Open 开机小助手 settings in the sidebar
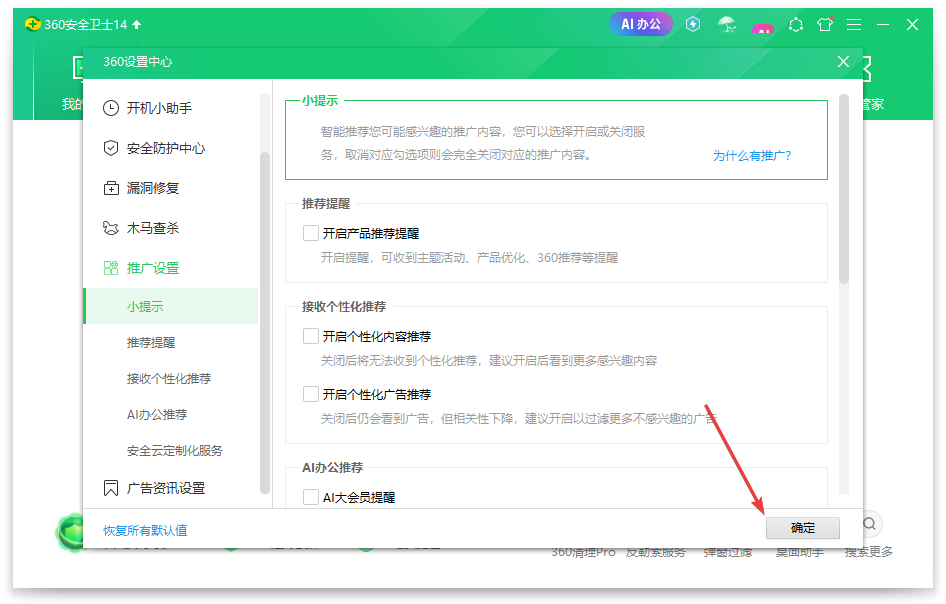 [x=160, y=108]
